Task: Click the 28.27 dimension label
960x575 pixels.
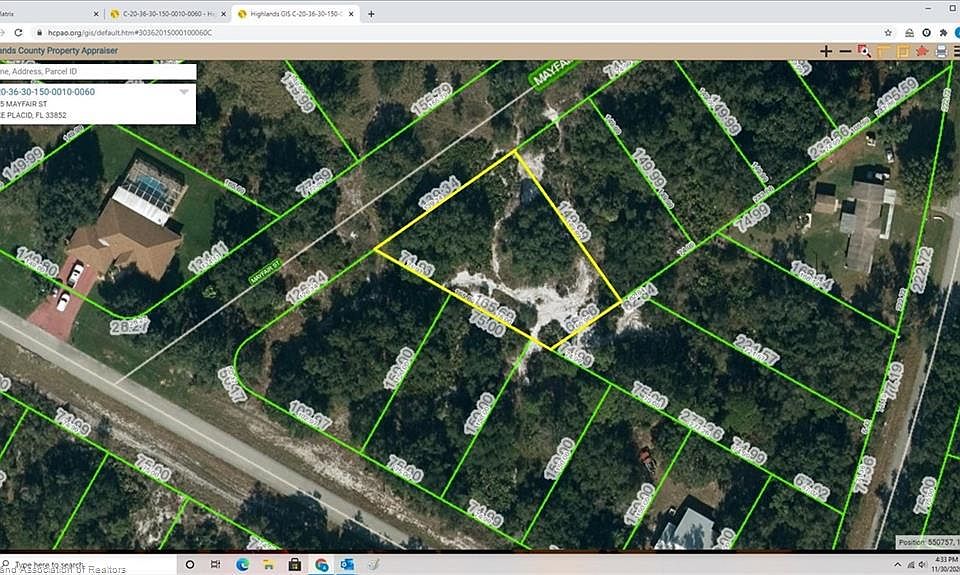Action: coord(129,325)
